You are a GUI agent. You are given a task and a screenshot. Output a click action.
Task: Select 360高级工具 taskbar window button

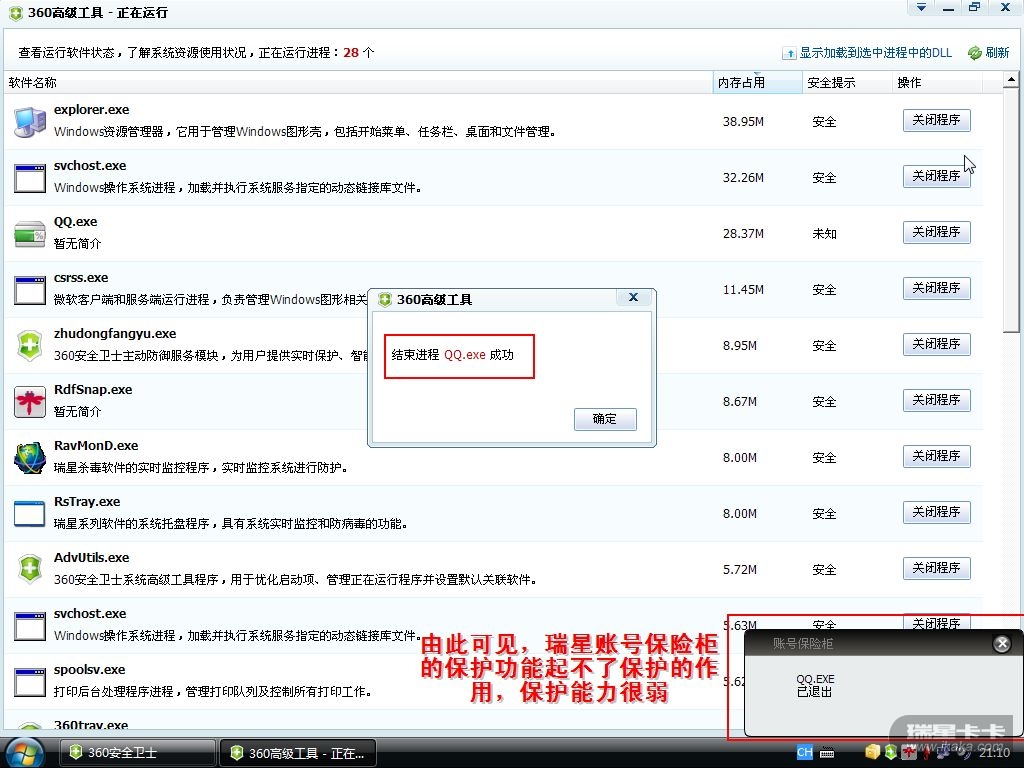point(298,753)
